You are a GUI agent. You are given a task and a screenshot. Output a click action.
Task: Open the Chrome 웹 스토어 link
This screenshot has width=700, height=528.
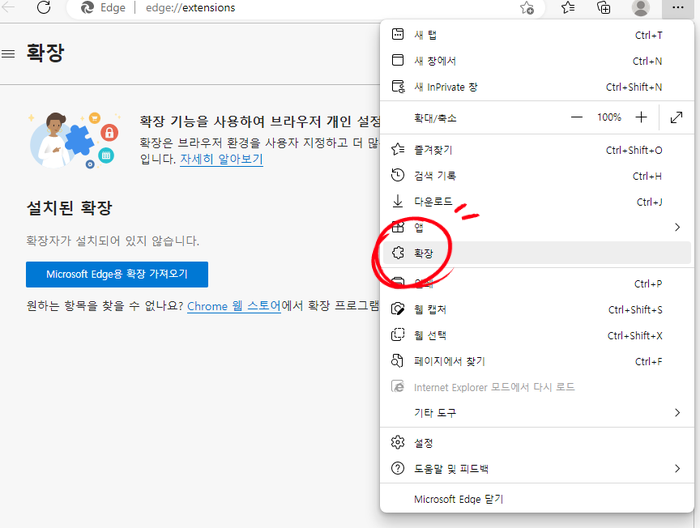(x=234, y=306)
